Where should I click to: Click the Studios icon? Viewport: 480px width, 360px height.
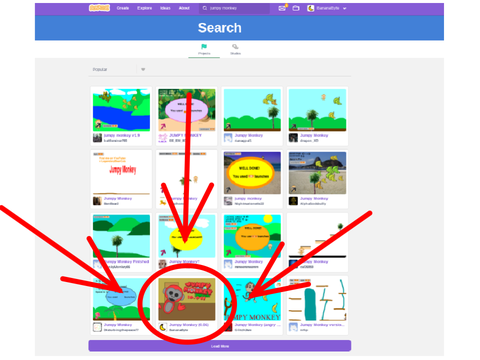(235, 46)
